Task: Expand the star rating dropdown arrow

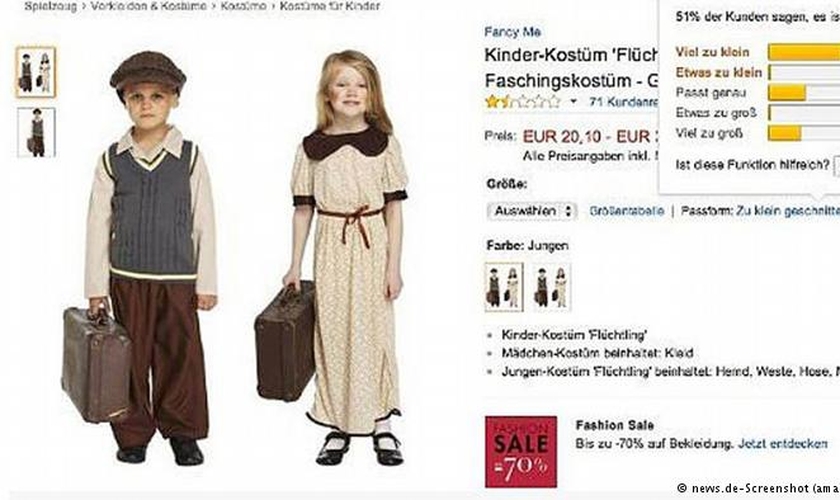Action: [x=573, y=101]
